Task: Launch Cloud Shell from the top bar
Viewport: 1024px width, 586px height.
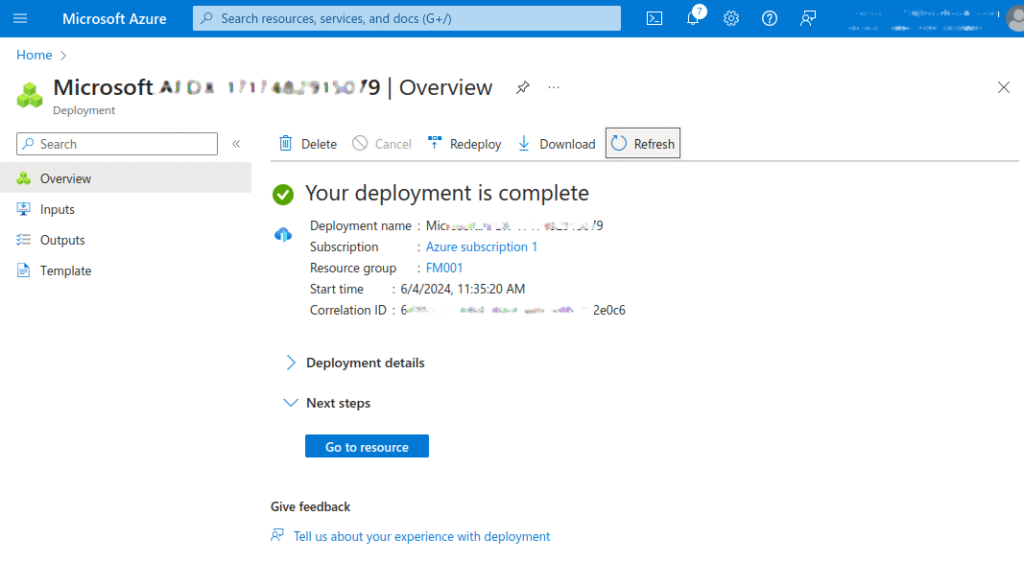Action: (x=654, y=18)
